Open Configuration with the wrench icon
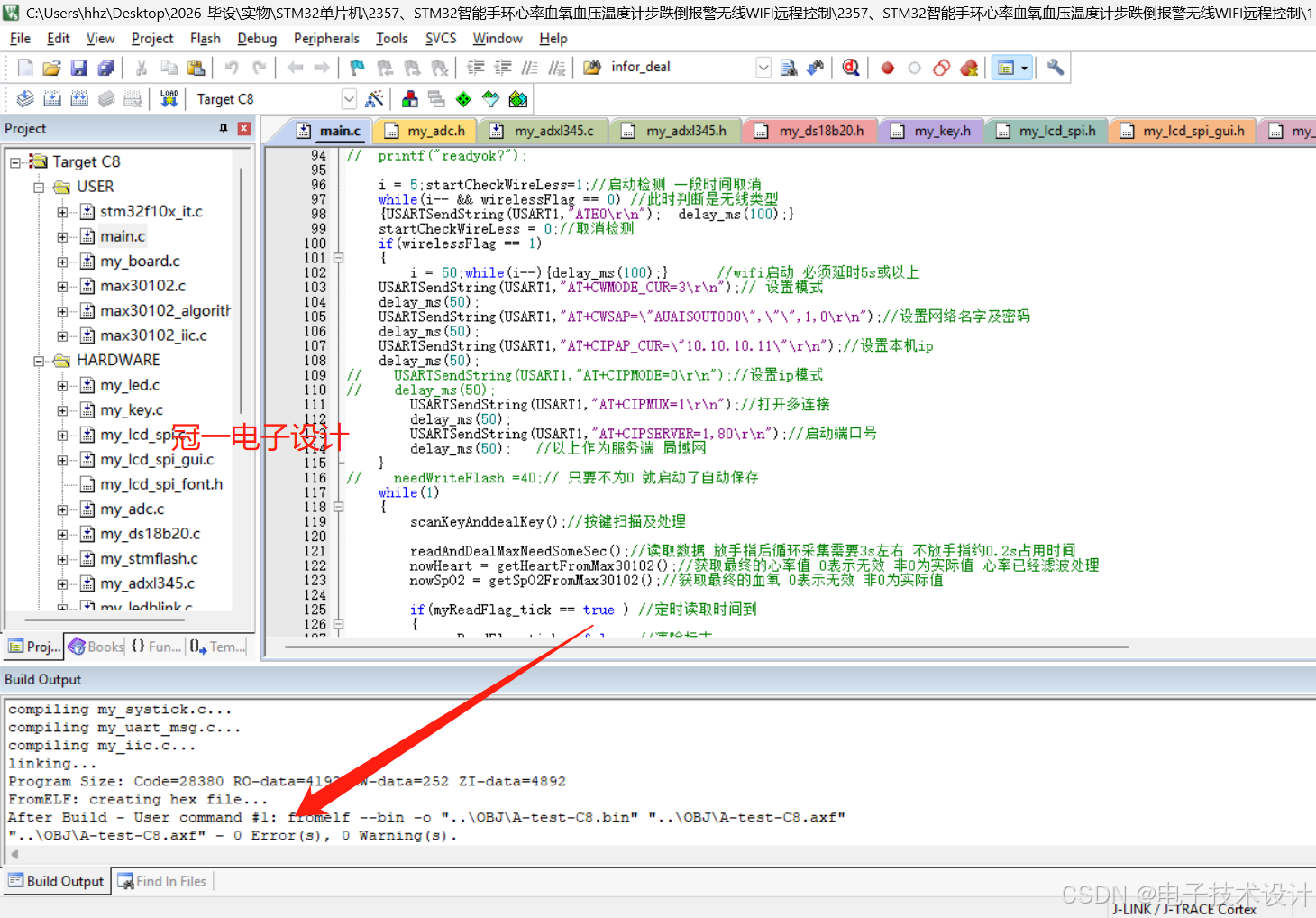This screenshot has height=918, width=1316. pyautogui.click(x=1056, y=68)
